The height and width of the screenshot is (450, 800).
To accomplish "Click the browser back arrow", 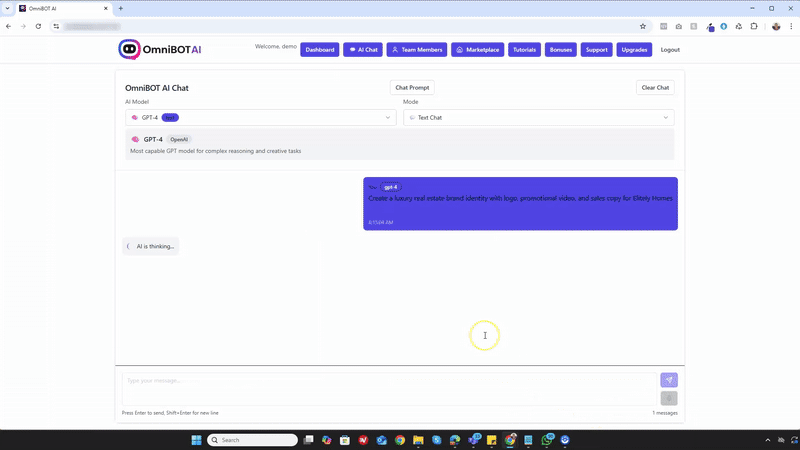I will coord(9,26).
